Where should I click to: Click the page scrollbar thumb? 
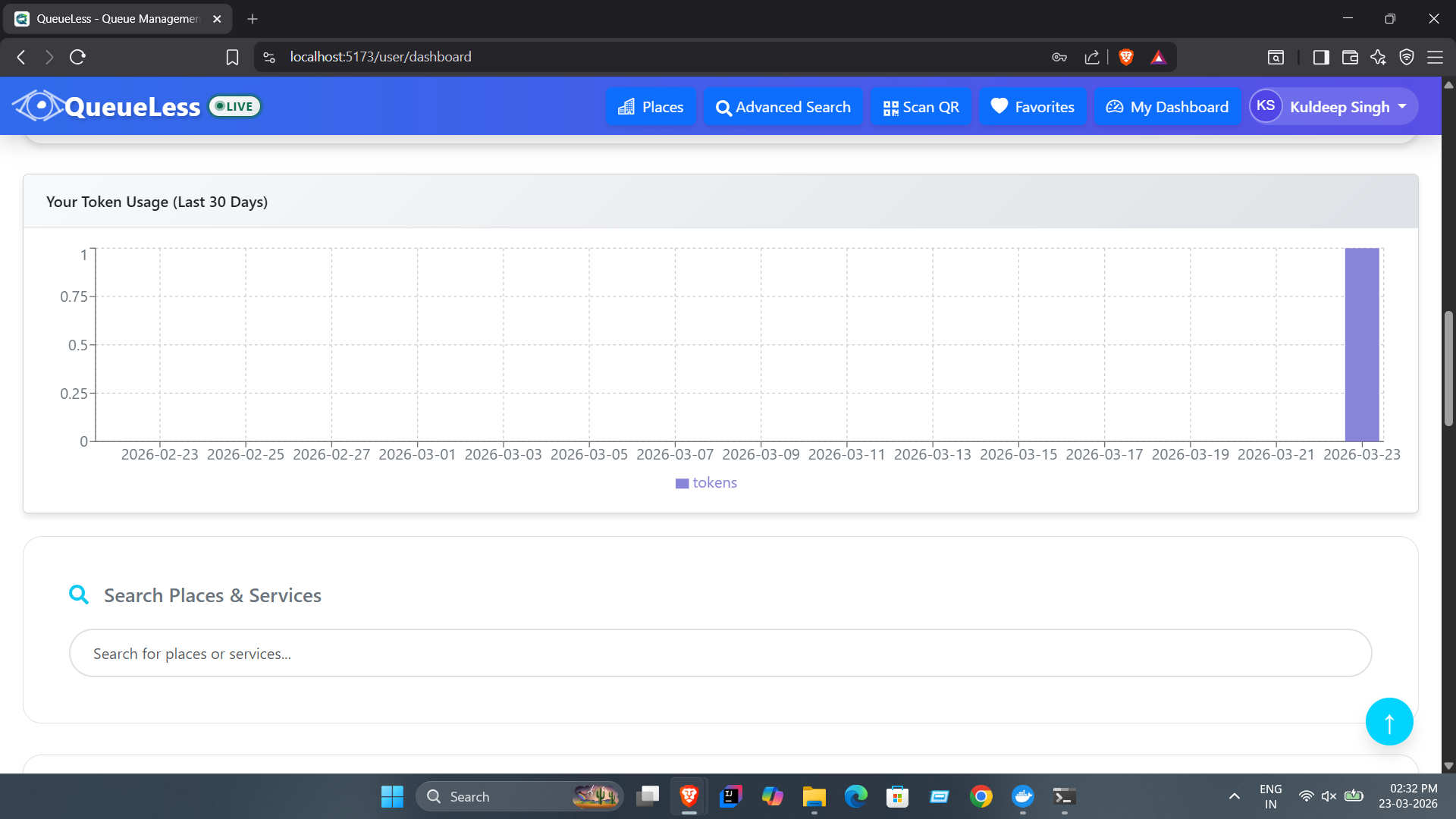[1448, 368]
